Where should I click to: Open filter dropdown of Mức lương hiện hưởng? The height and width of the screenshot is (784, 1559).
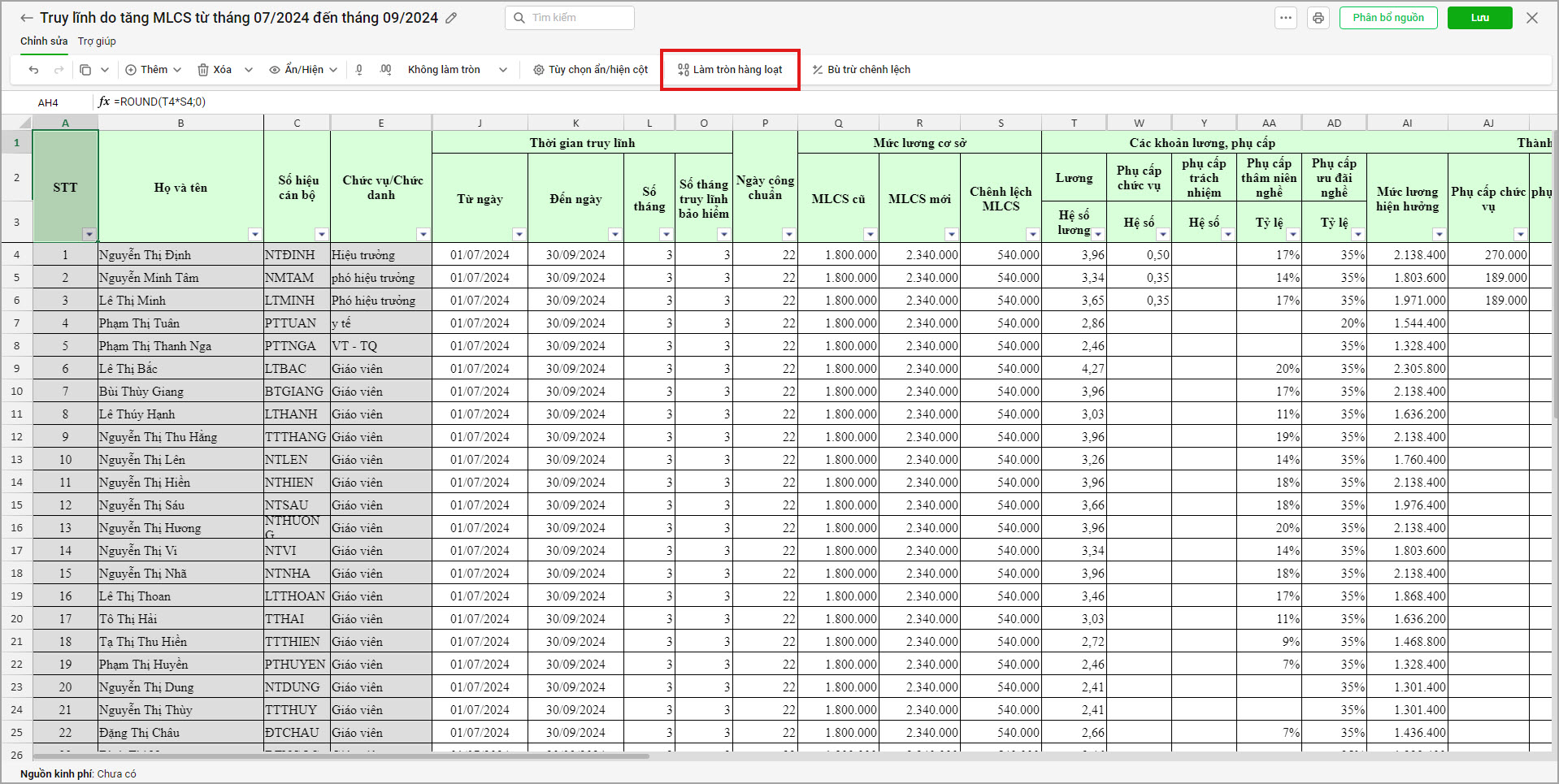coord(1439,235)
